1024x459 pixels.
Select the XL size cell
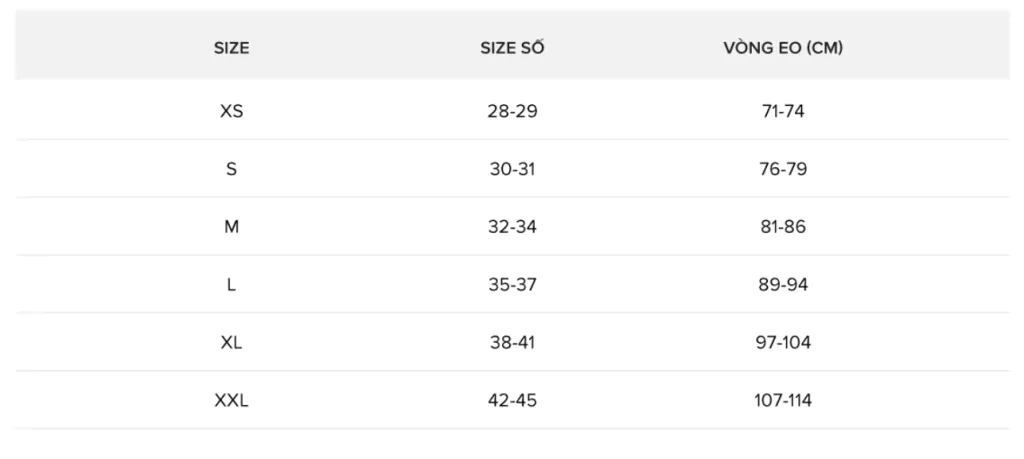coord(231,343)
